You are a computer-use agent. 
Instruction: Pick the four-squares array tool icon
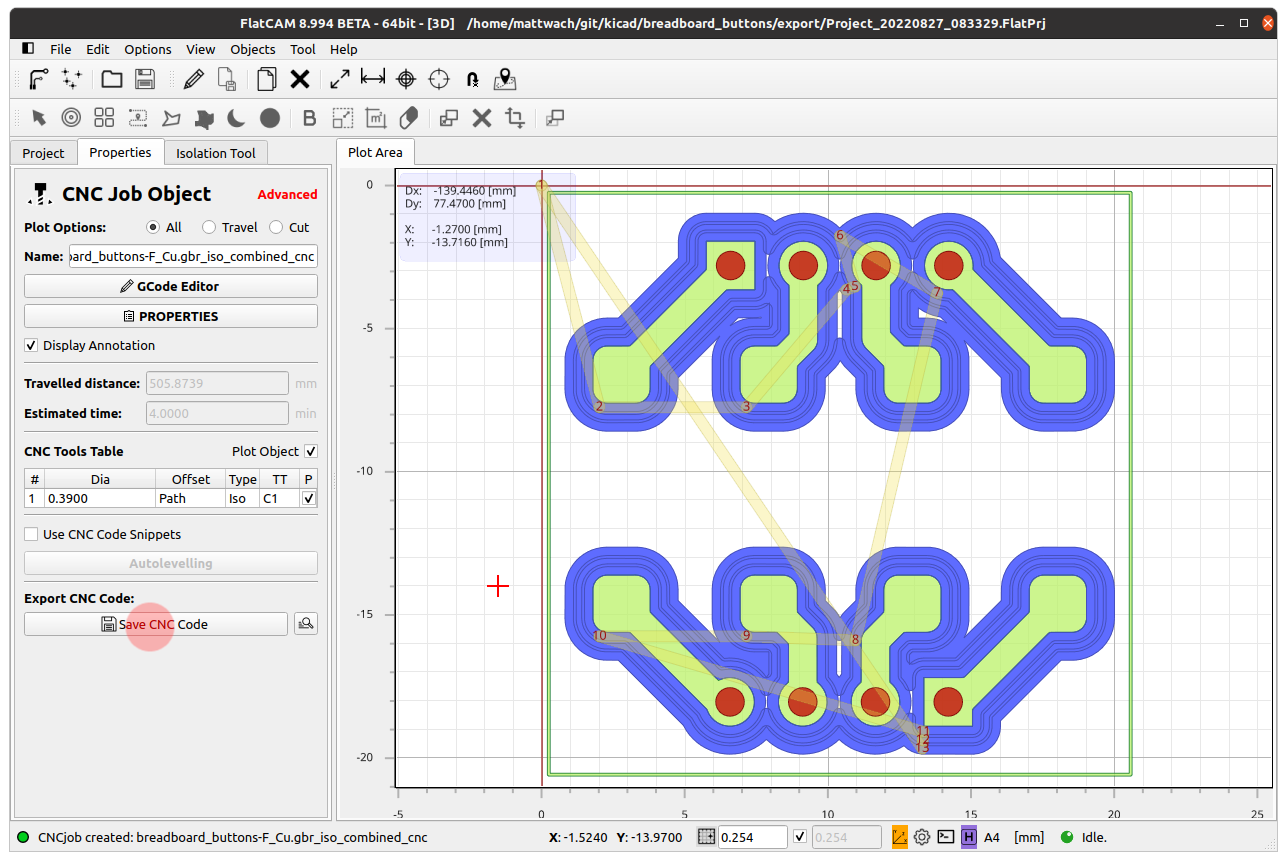[104, 118]
